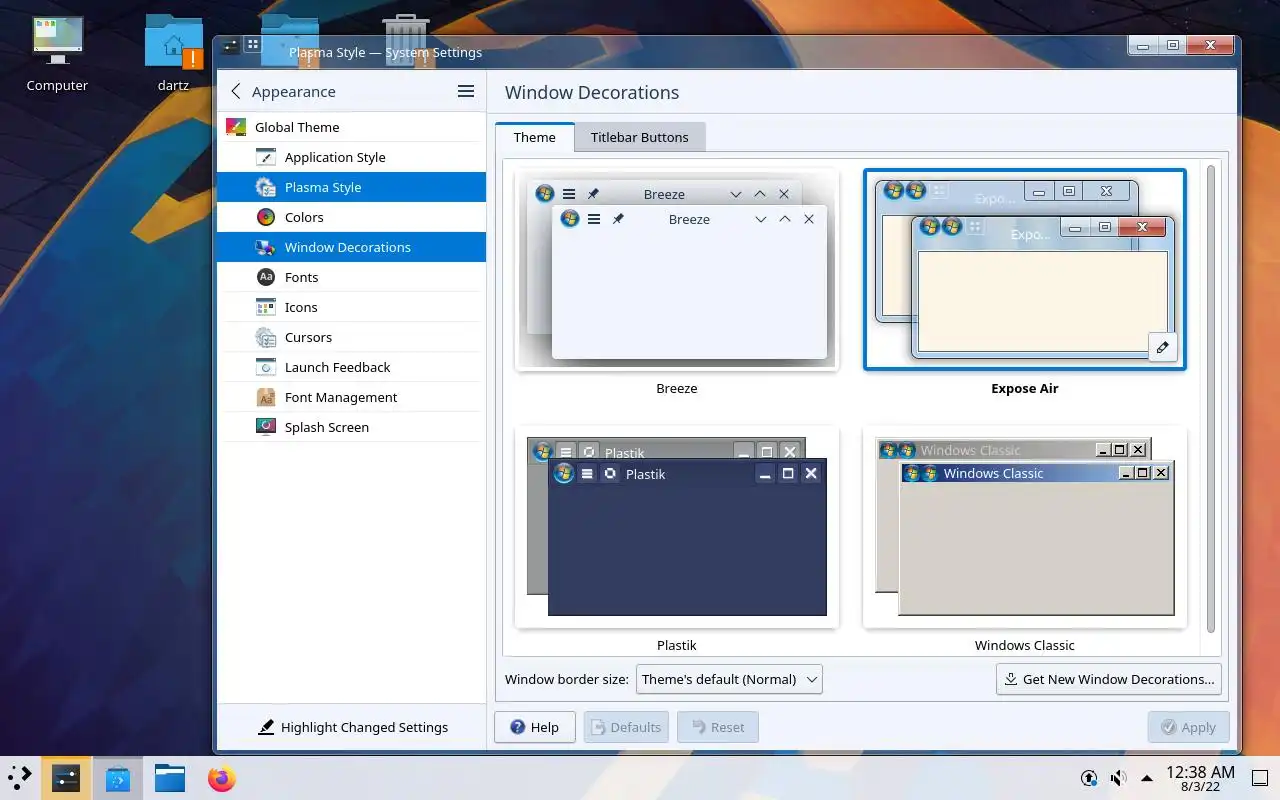Image resolution: width=1280 pixels, height=800 pixels.
Task: Open the Window border size dropdown
Action: 729,679
